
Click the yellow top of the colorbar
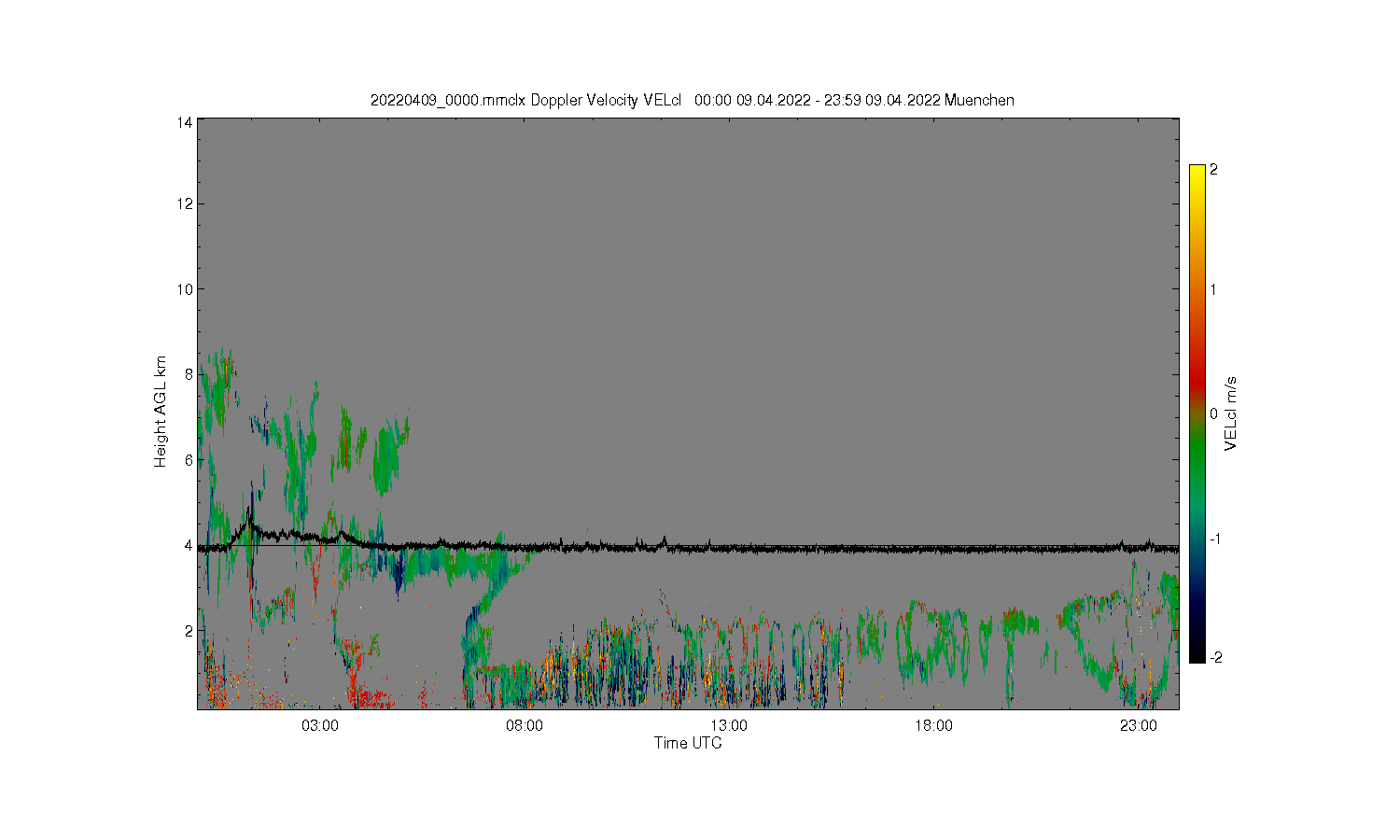1197,177
